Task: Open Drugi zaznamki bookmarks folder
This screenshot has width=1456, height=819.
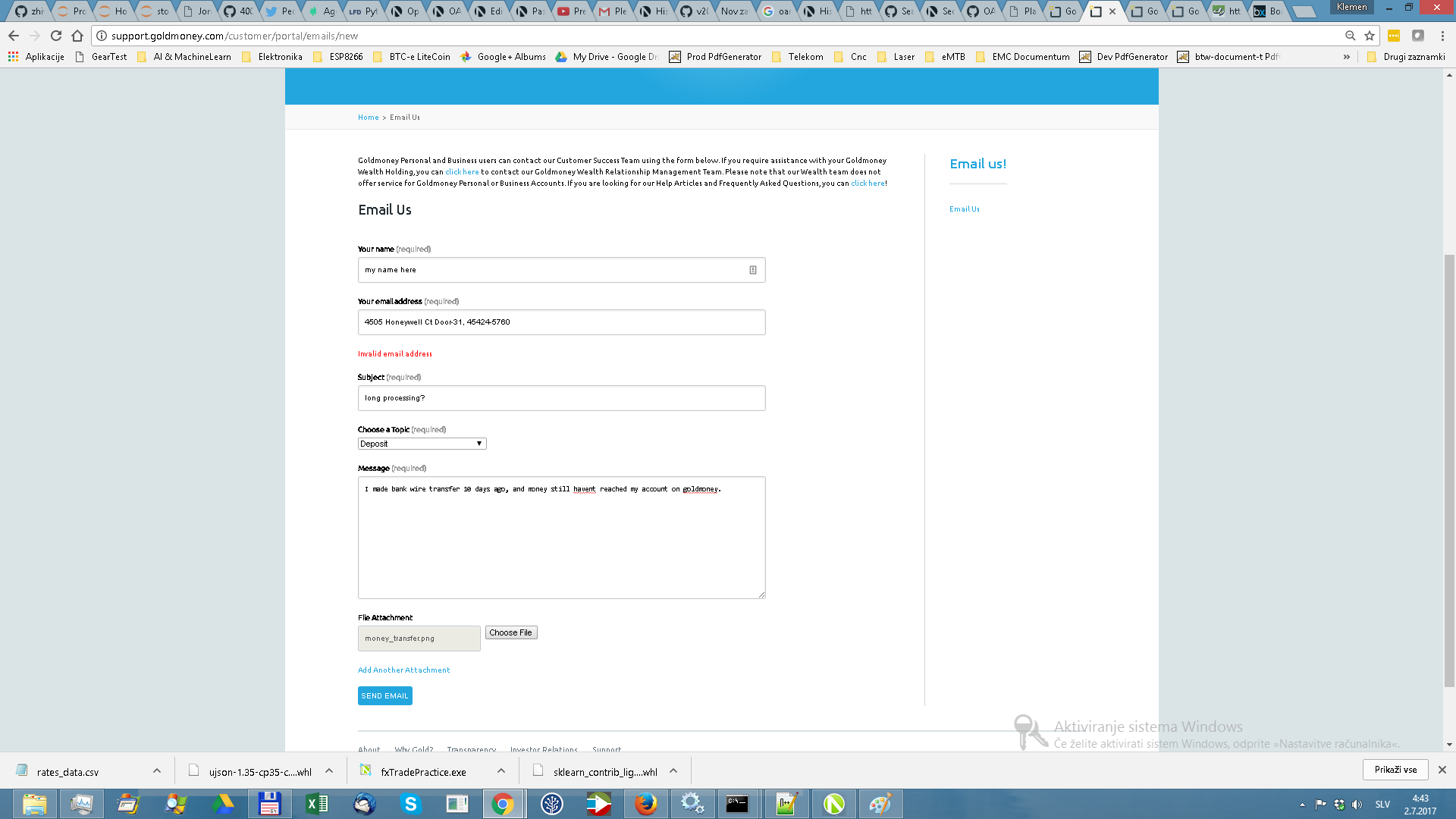Action: pos(1406,57)
